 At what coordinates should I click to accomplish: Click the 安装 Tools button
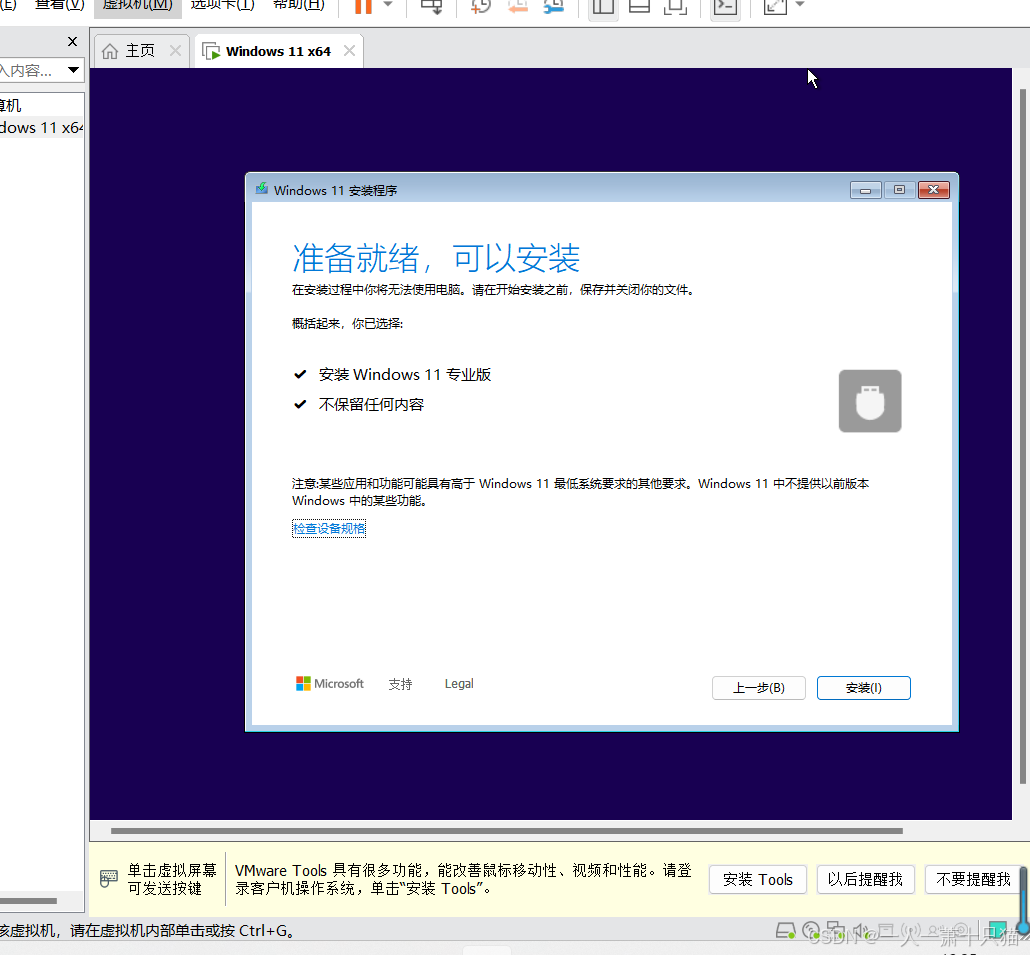pyautogui.click(x=757, y=879)
